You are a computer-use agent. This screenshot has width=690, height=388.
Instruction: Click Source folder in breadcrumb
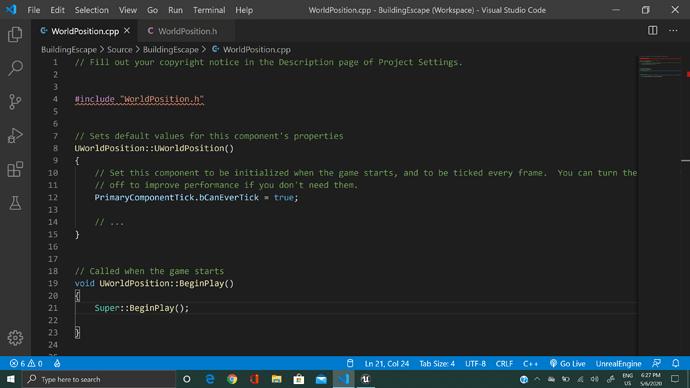[x=120, y=49]
